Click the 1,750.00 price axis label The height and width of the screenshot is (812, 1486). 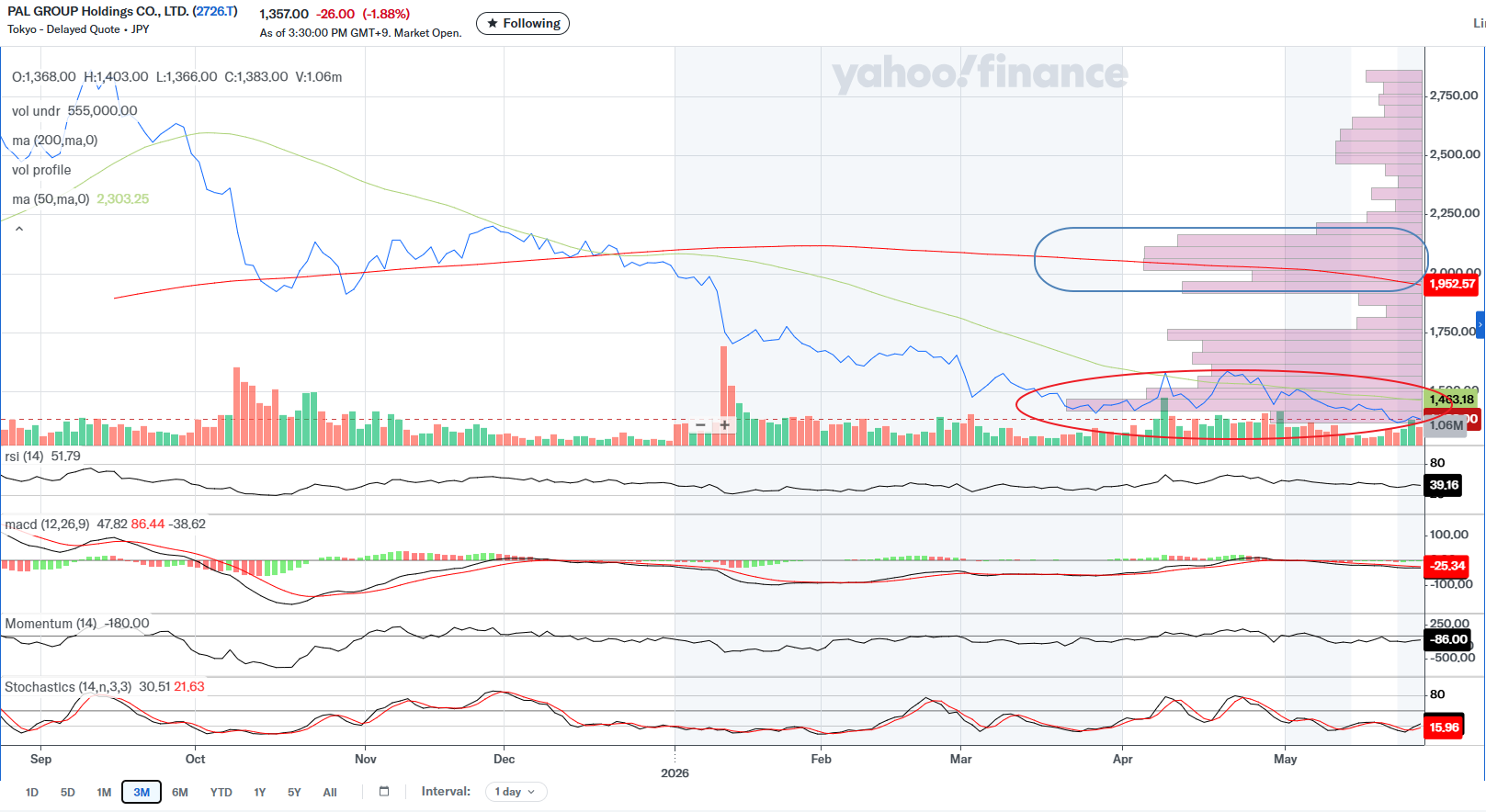[x=1452, y=332]
